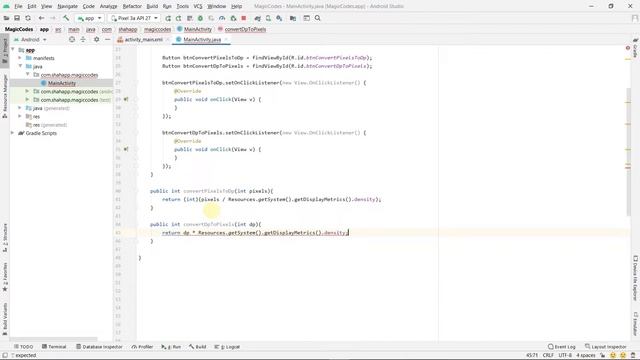The image size is (640, 360).
Task: Click the Sync/Reload from disk icon
Action: point(28,18)
